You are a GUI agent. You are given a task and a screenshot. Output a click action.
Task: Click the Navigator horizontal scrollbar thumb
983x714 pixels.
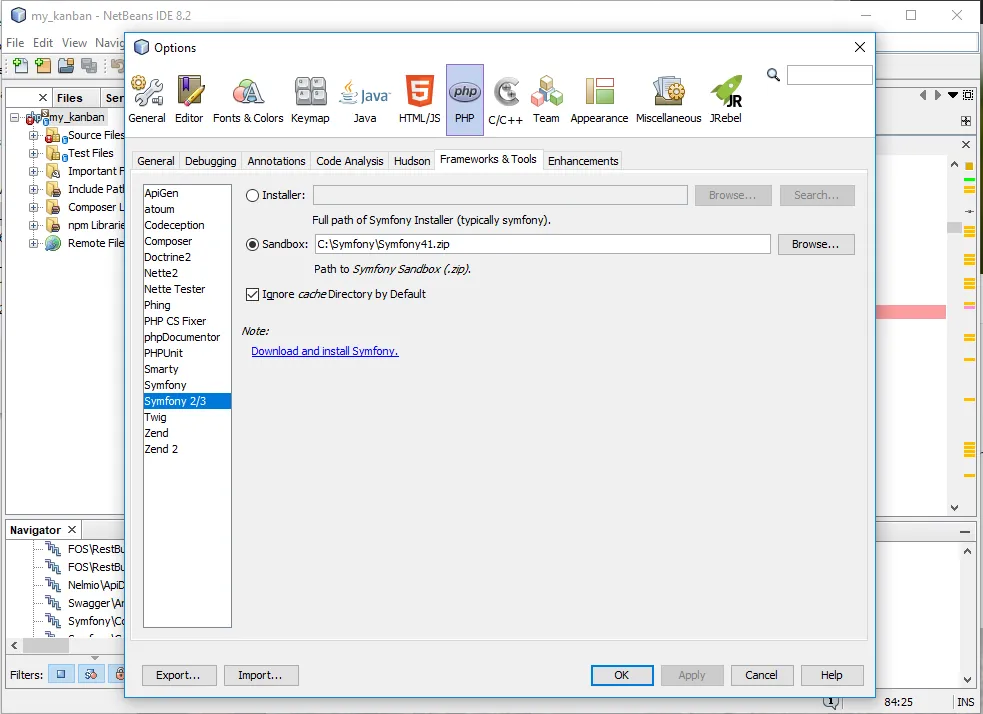coord(46,644)
